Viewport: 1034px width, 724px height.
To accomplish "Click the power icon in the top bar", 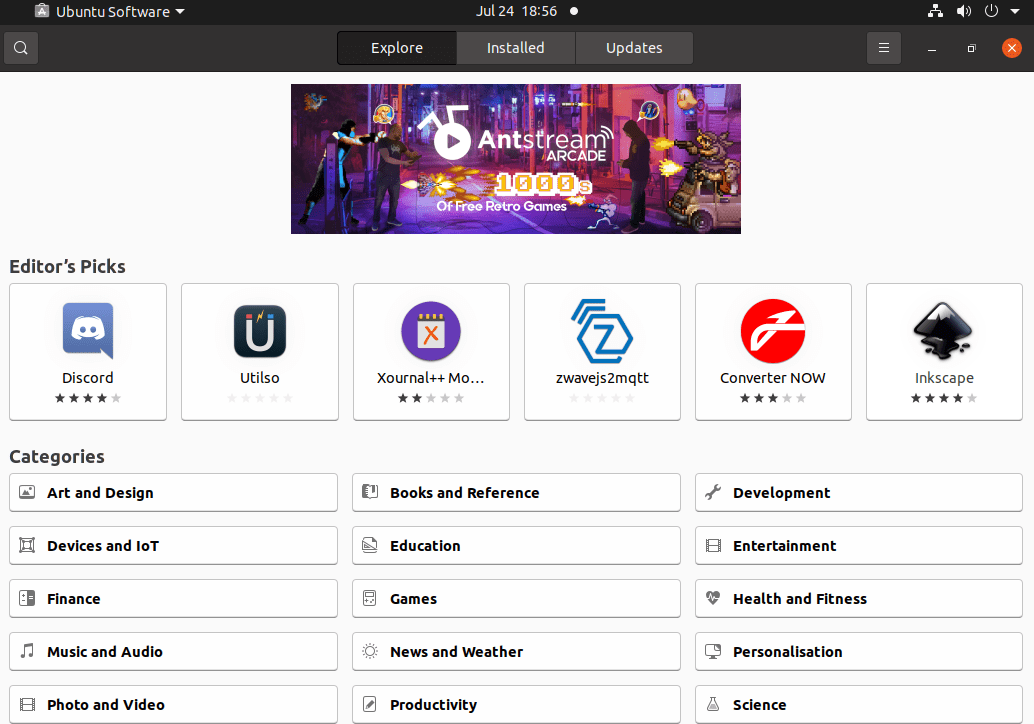I will coord(990,11).
